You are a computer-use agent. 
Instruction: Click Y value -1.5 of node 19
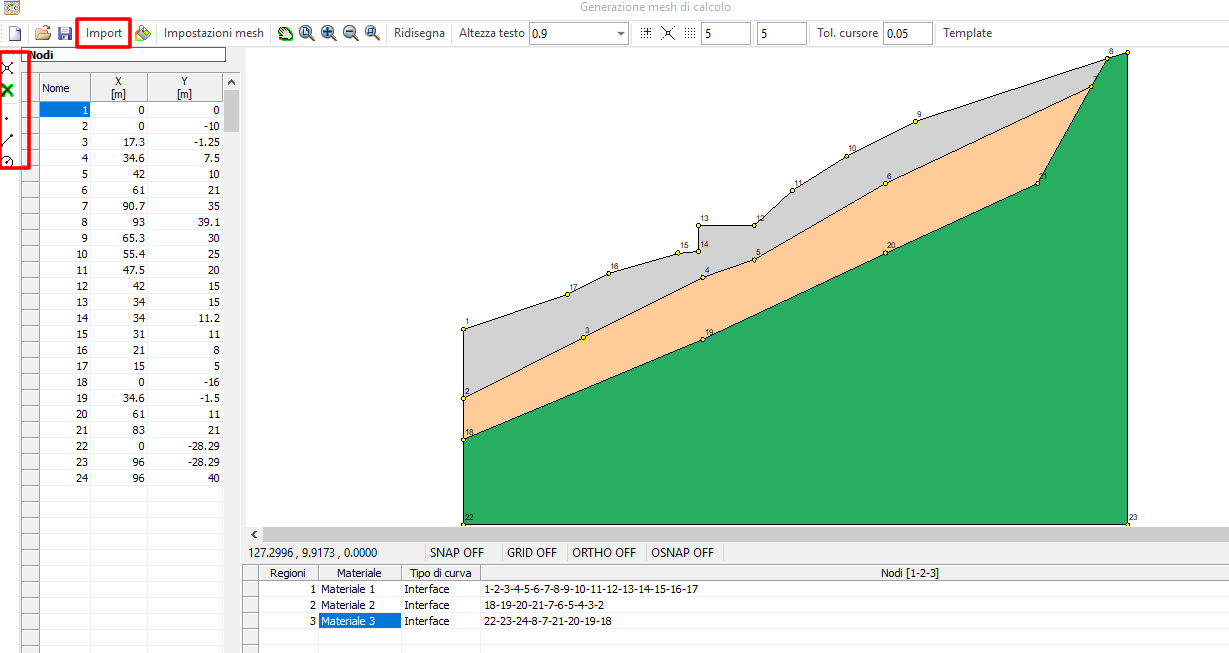(184, 398)
